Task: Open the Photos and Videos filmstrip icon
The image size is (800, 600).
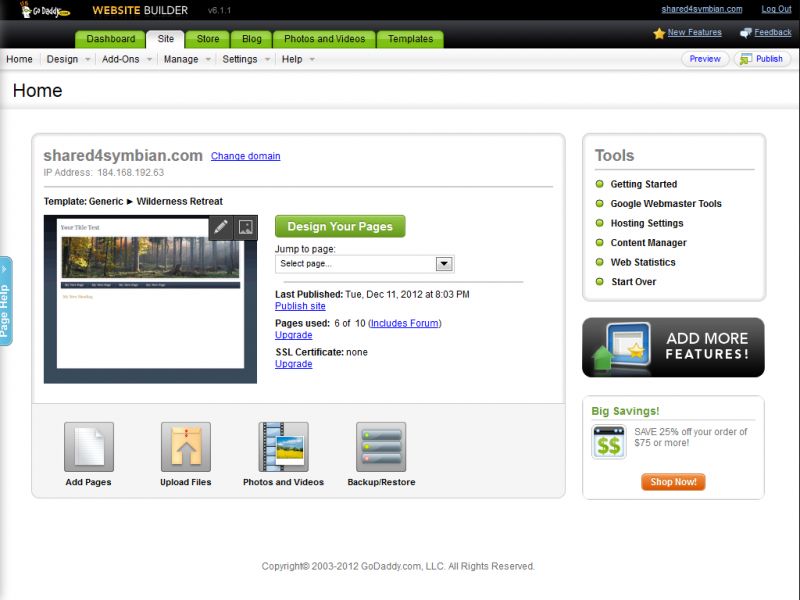Action: (x=283, y=446)
